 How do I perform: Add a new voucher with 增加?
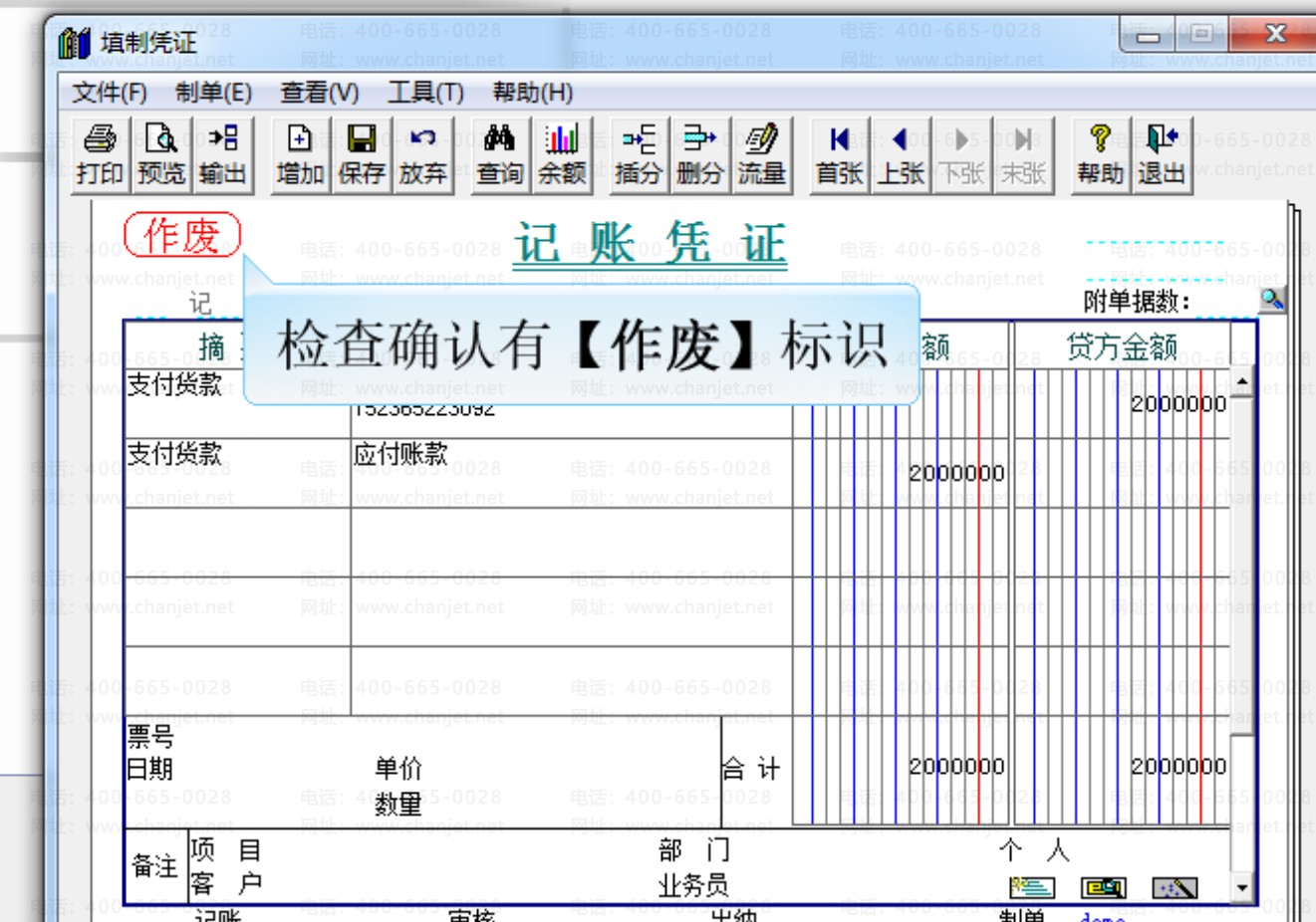click(x=300, y=155)
